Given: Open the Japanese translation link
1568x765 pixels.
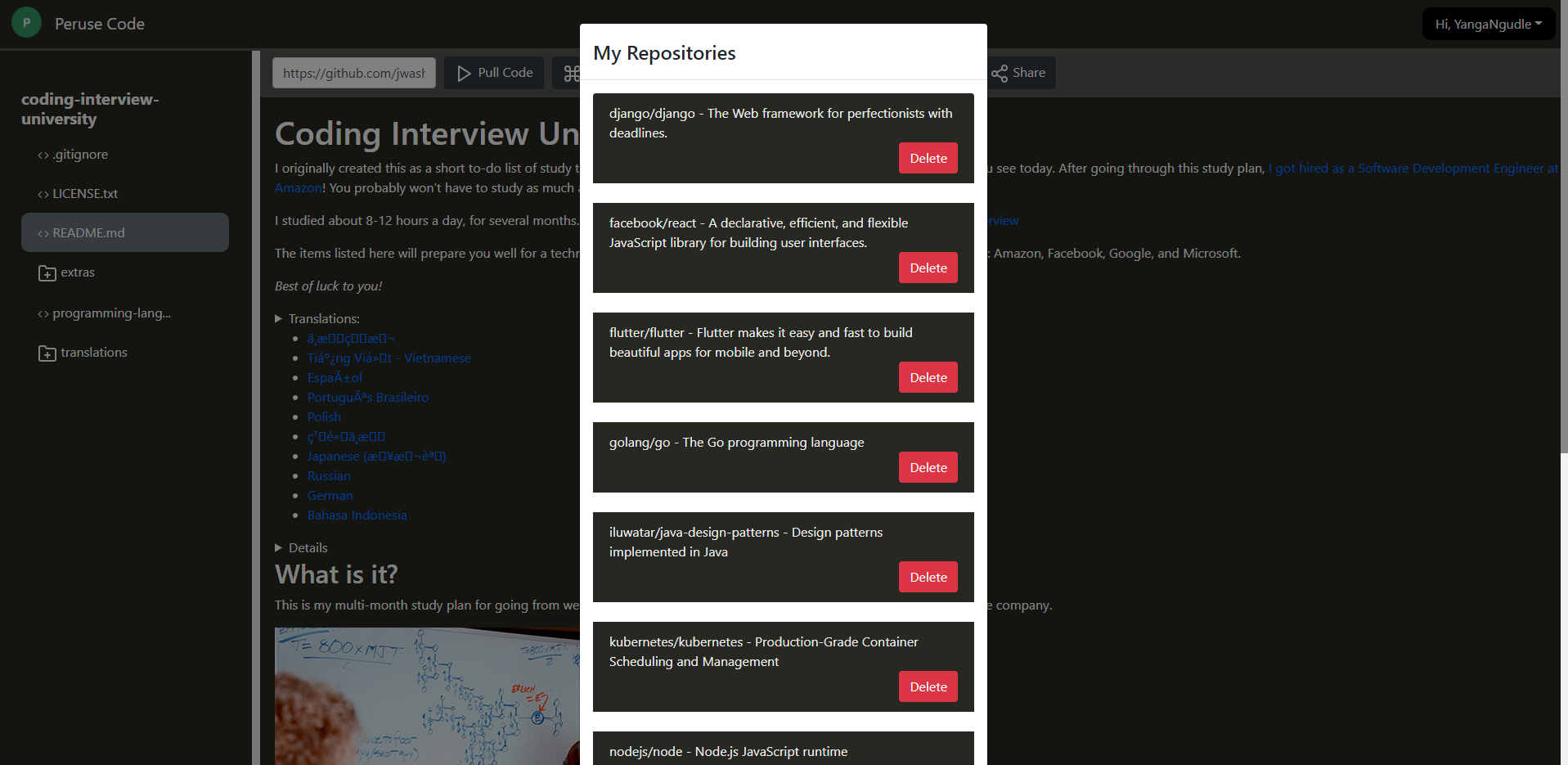Looking at the screenshot, I should pos(377,456).
